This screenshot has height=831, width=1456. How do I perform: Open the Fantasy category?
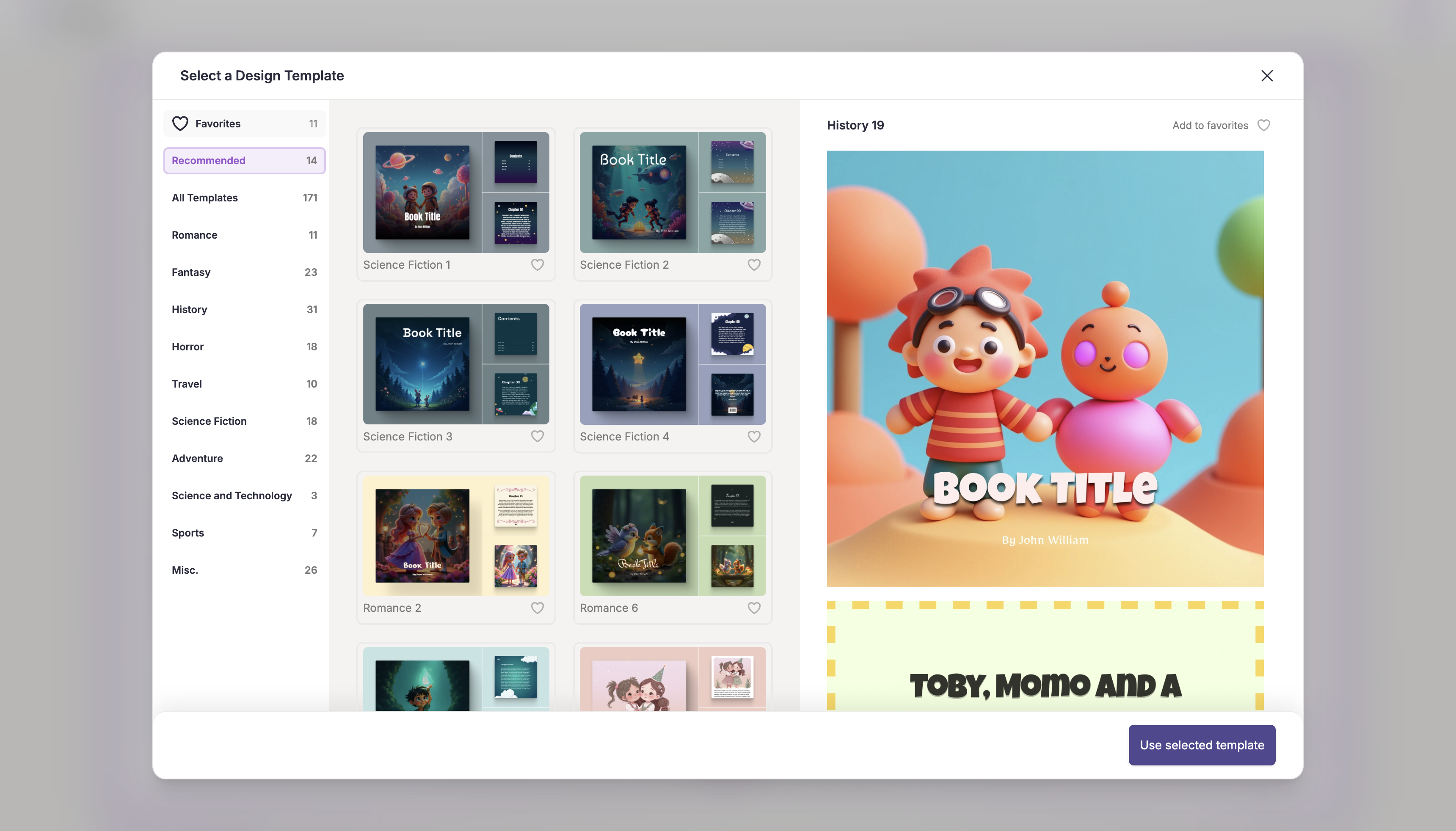[244, 272]
